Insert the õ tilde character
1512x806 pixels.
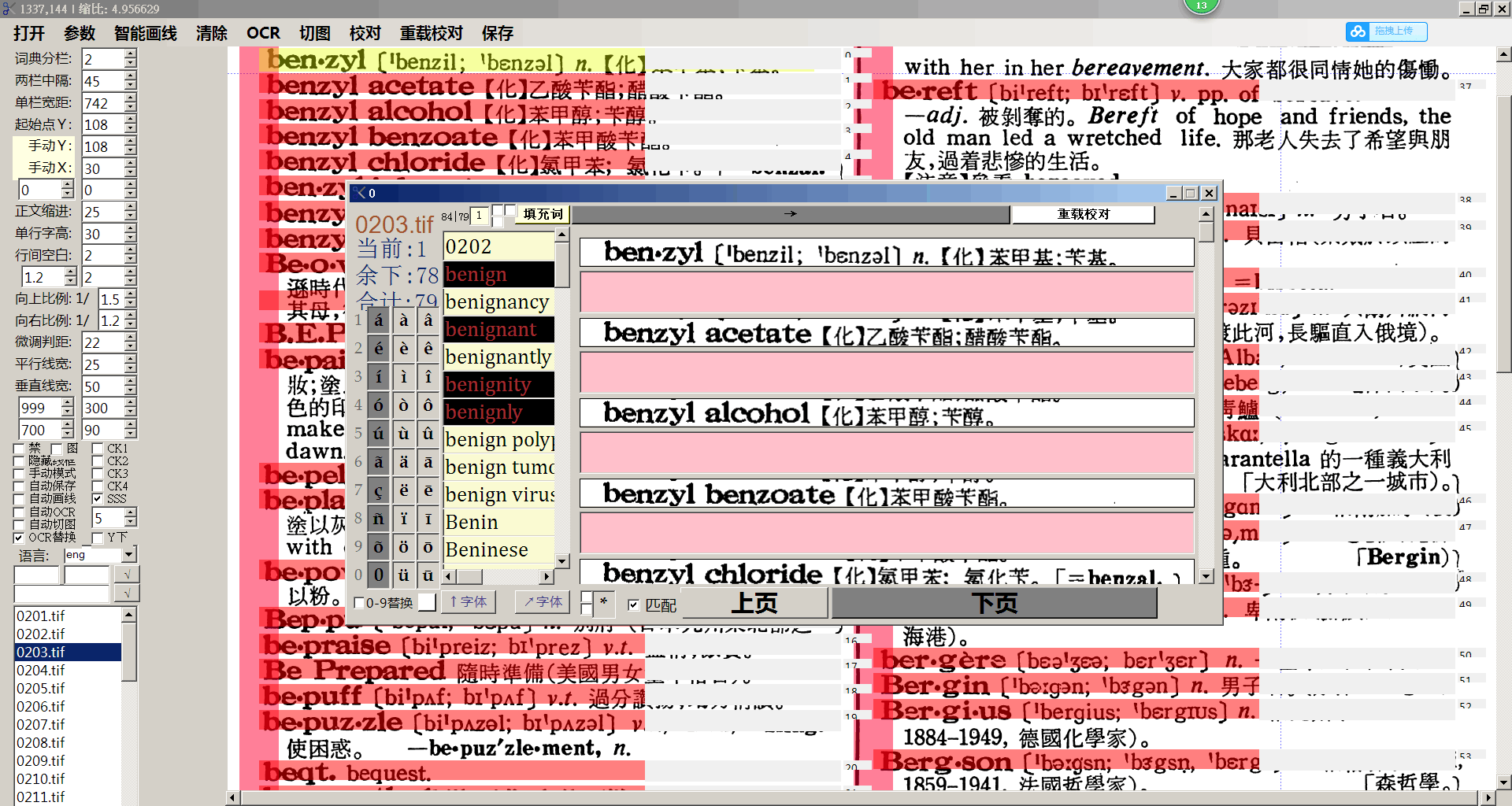pos(379,546)
